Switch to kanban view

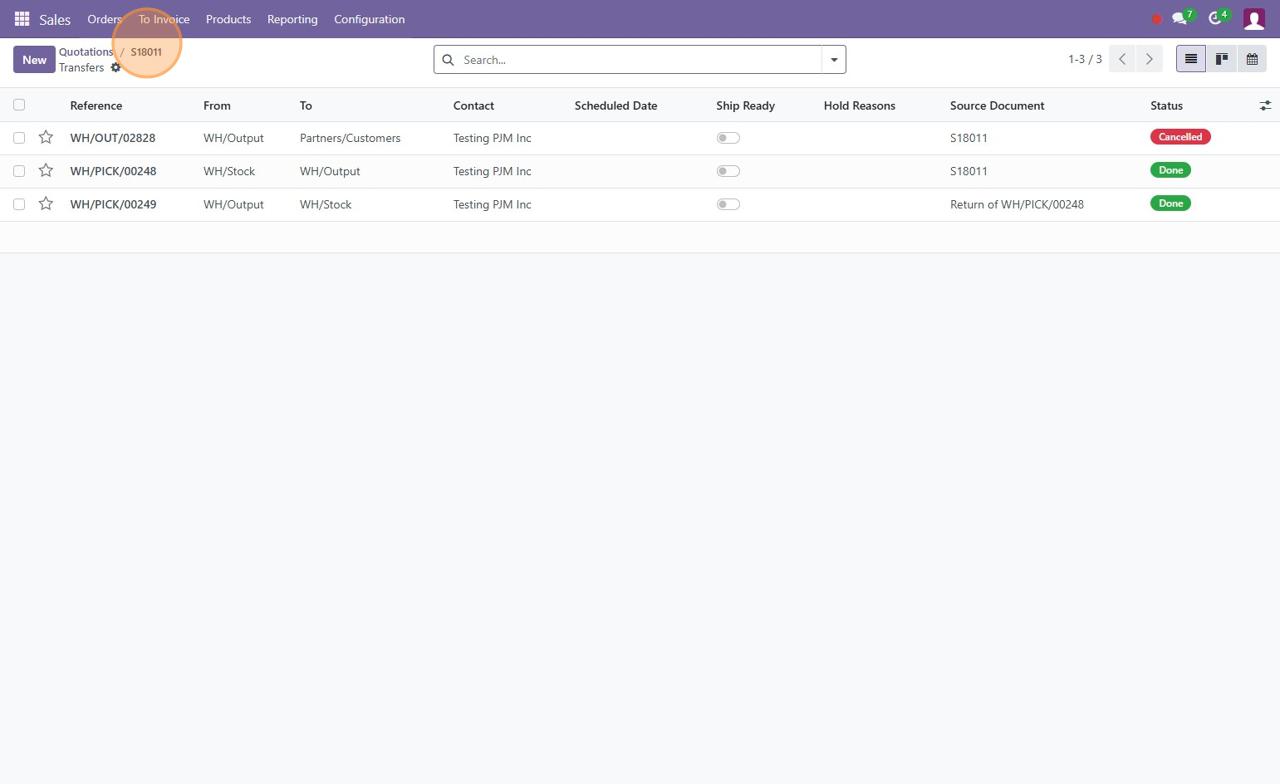[1221, 60]
